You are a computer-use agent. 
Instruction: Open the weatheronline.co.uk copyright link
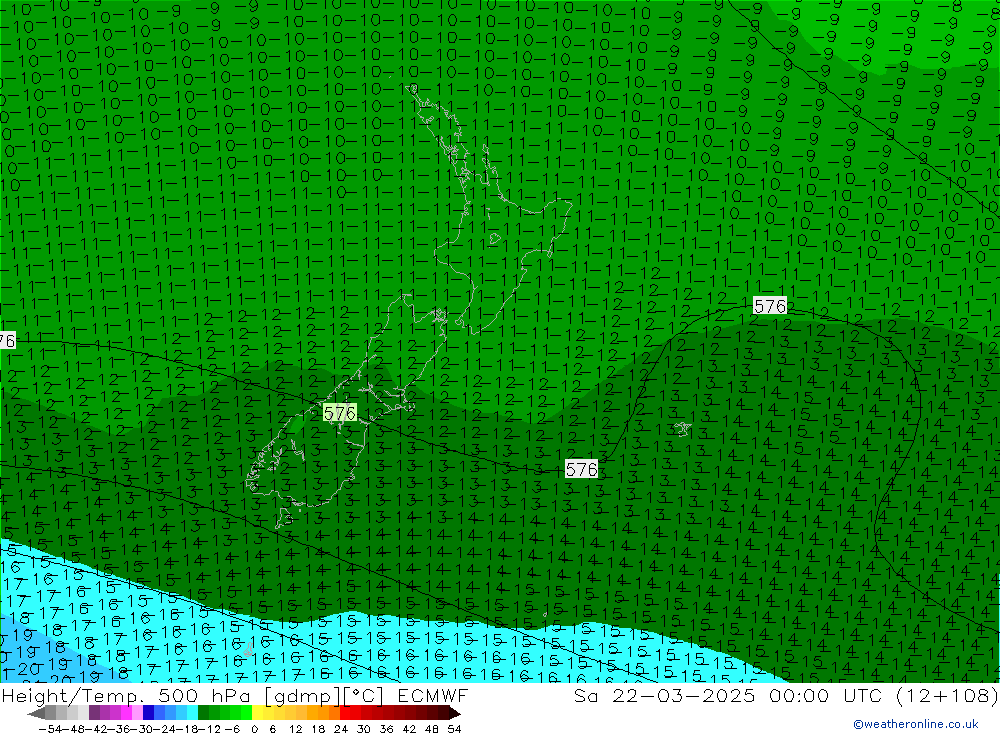[x=916, y=724]
